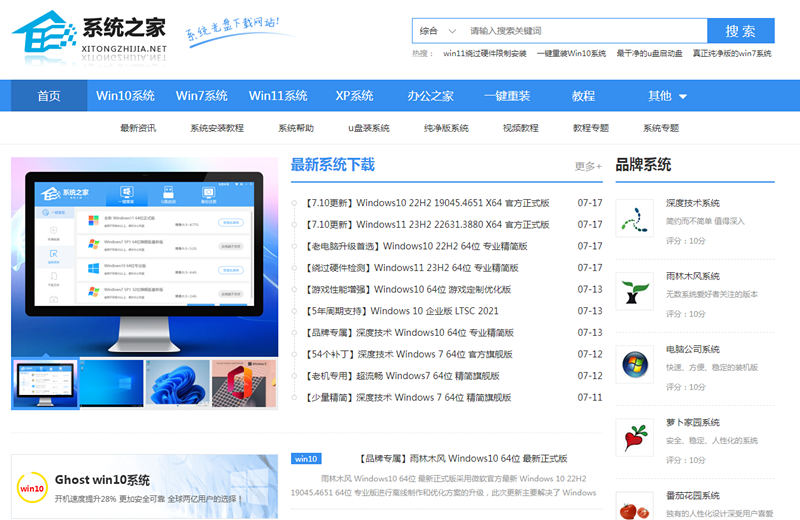Open 视频教程 sub navigation link

[520, 128]
